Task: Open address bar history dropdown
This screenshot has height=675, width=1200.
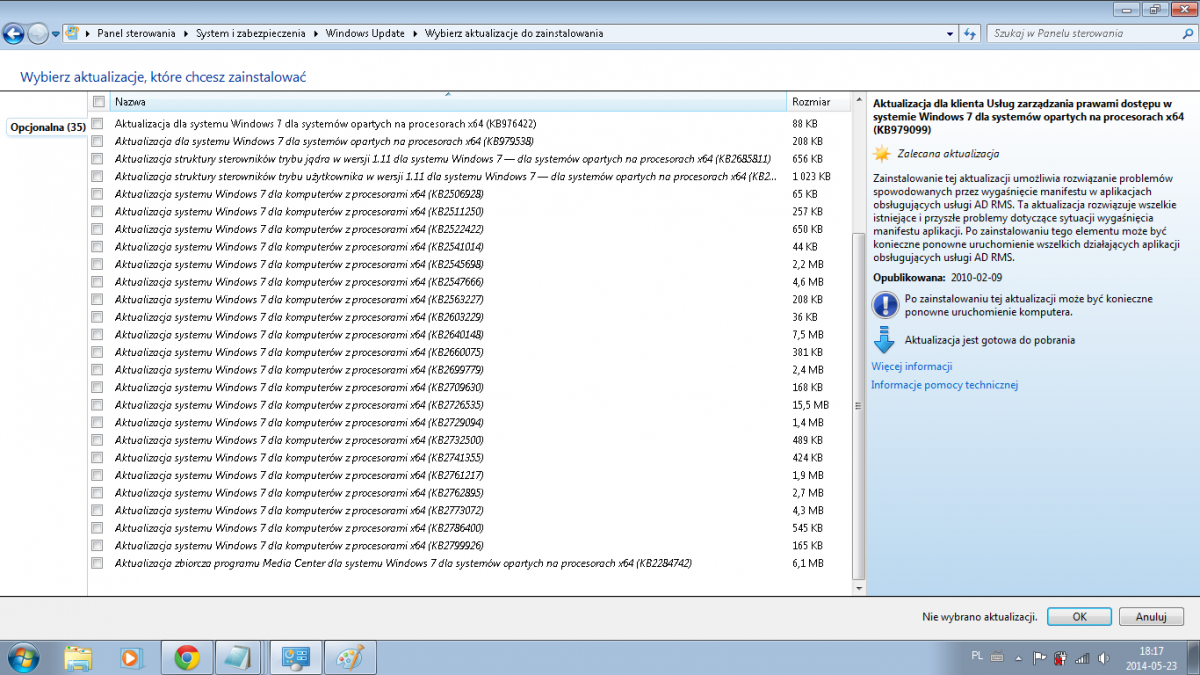Action: point(949,33)
